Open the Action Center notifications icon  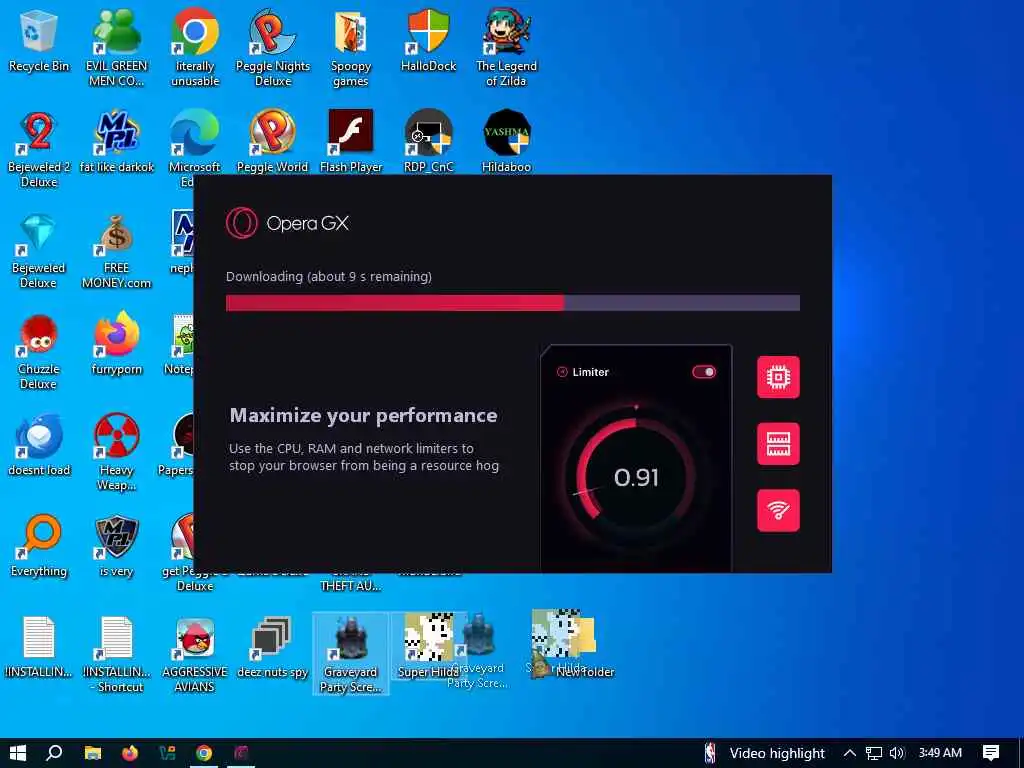pos(991,753)
